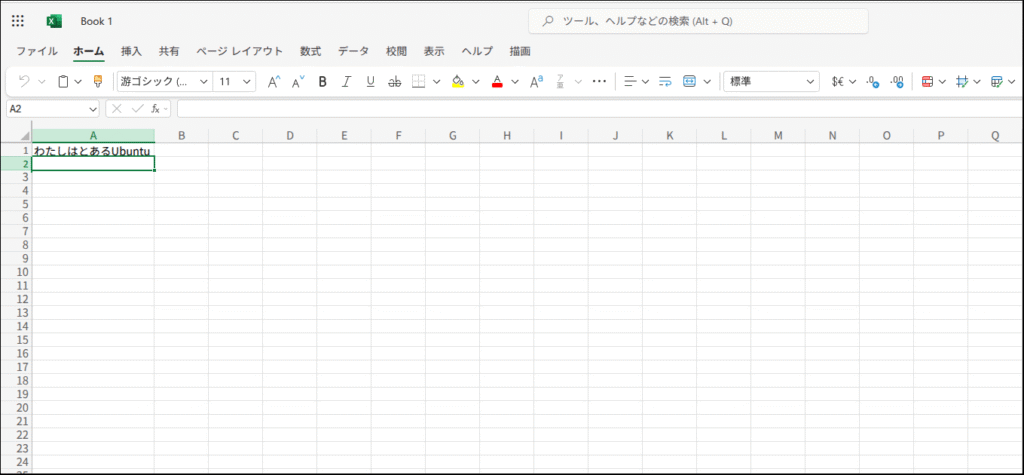Toggle strikethrough formatting
The image size is (1024, 475).
click(394, 82)
